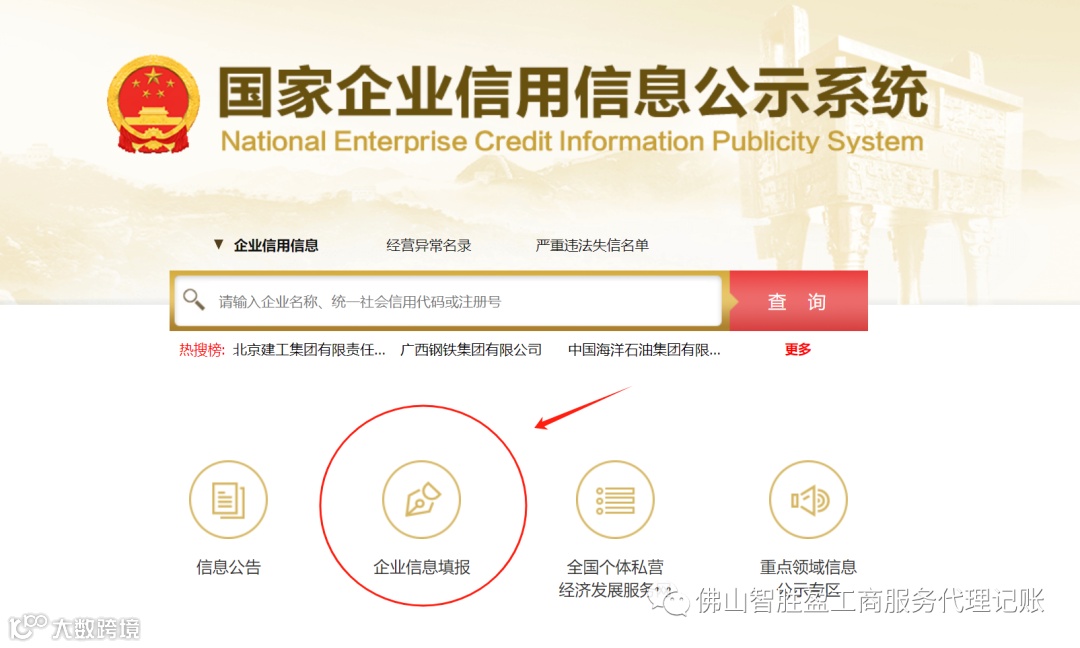Click the 信息公告 label
The height and width of the screenshot is (648, 1080).
click(x=229, y=567)
